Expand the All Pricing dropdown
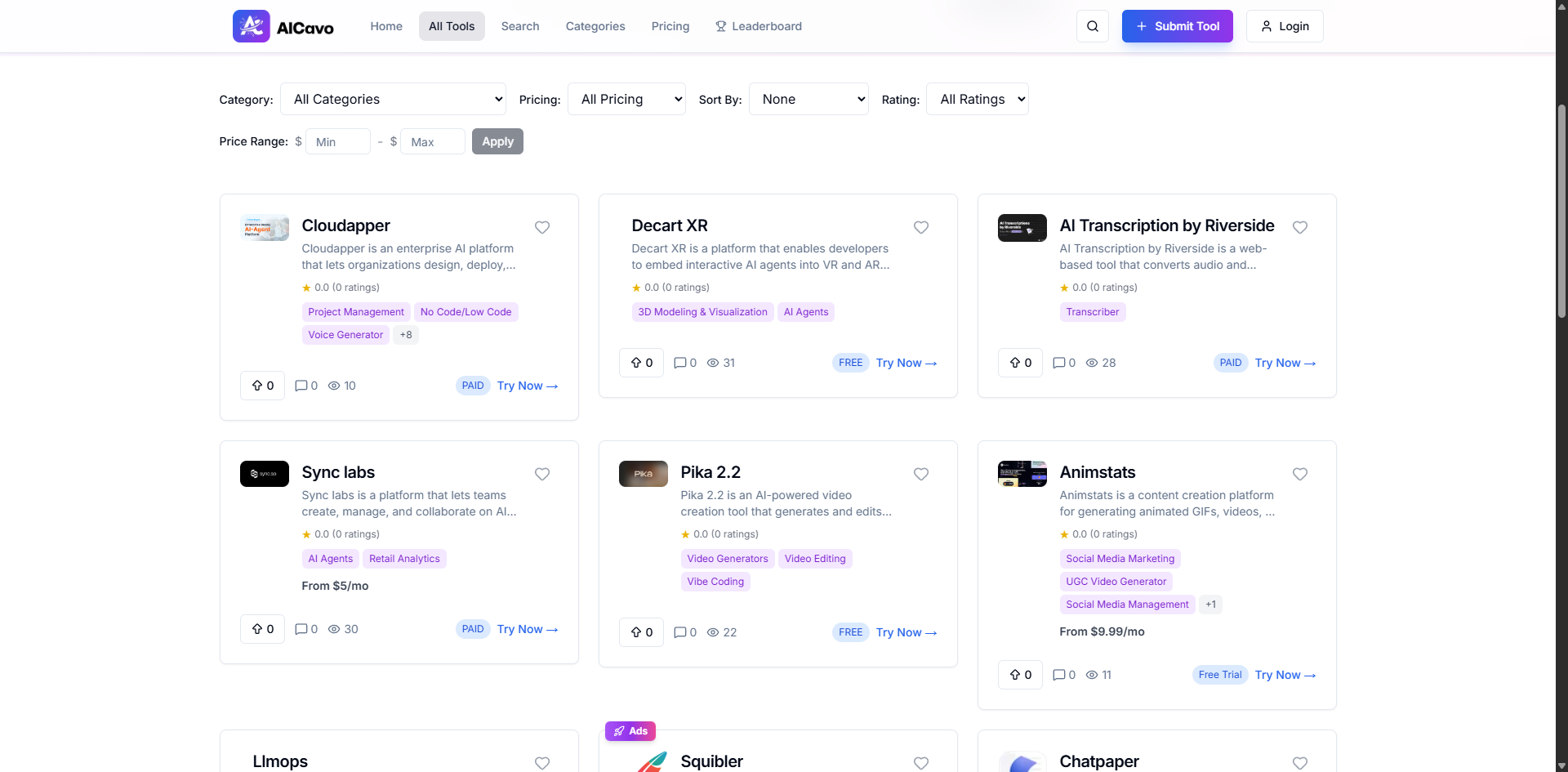The width and height of the screenshot is (1568, 772). point(626,99)
